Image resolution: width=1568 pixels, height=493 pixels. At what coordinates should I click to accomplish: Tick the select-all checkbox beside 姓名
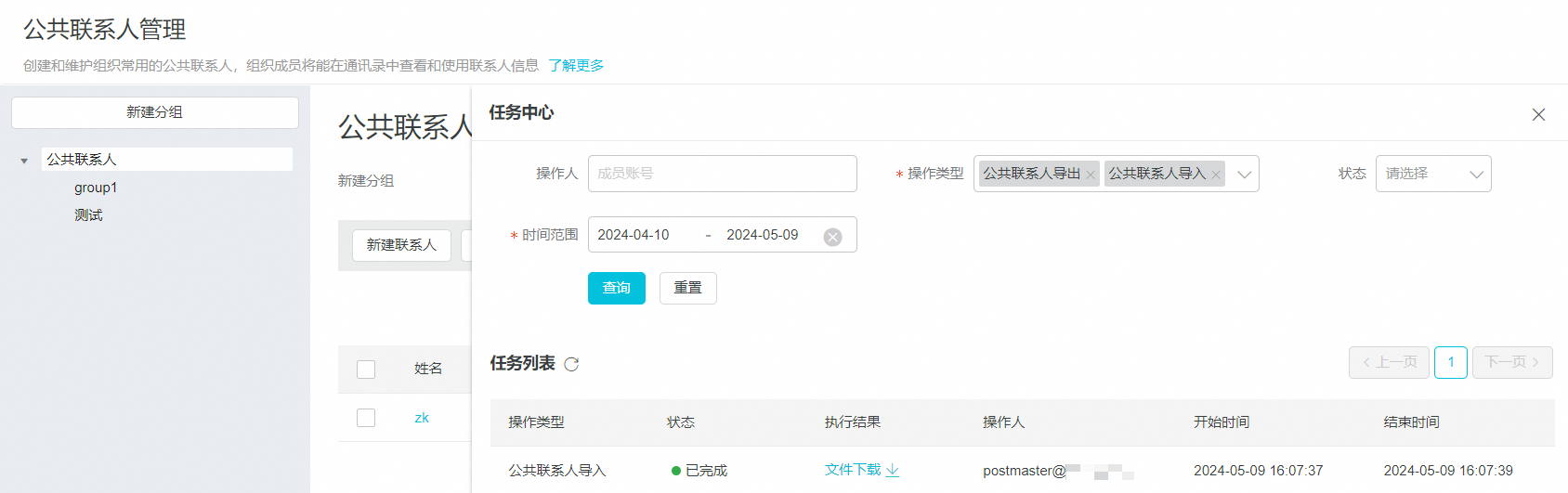(366, 370)
